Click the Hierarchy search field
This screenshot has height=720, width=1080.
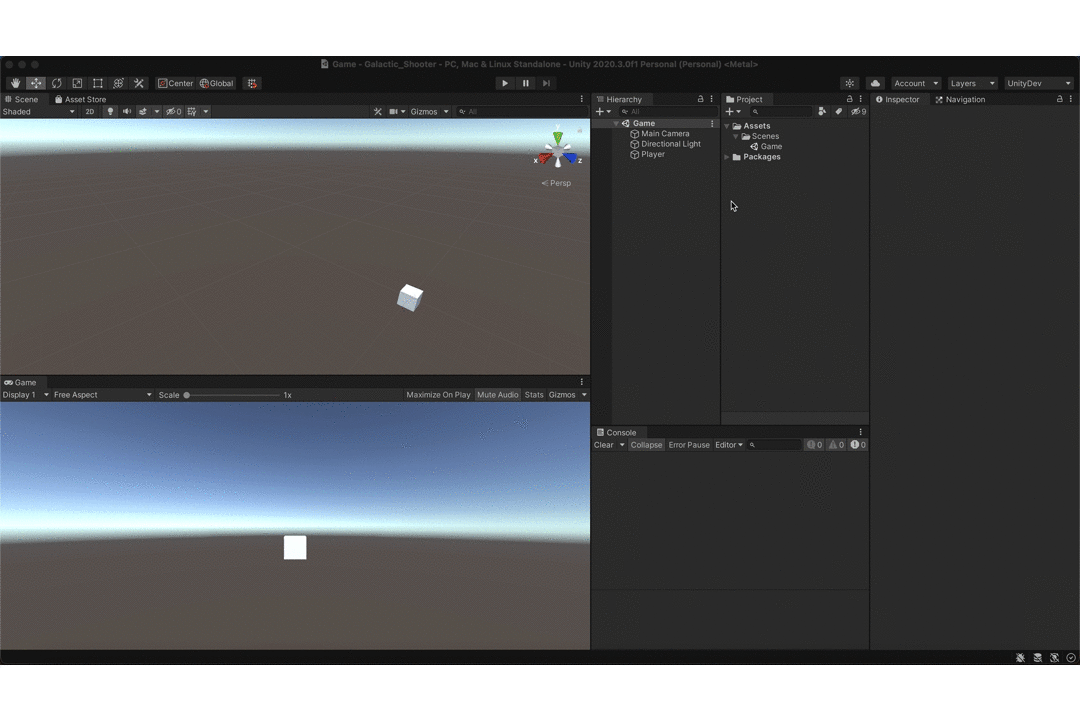pyautogui.click(x=668, y=112)
